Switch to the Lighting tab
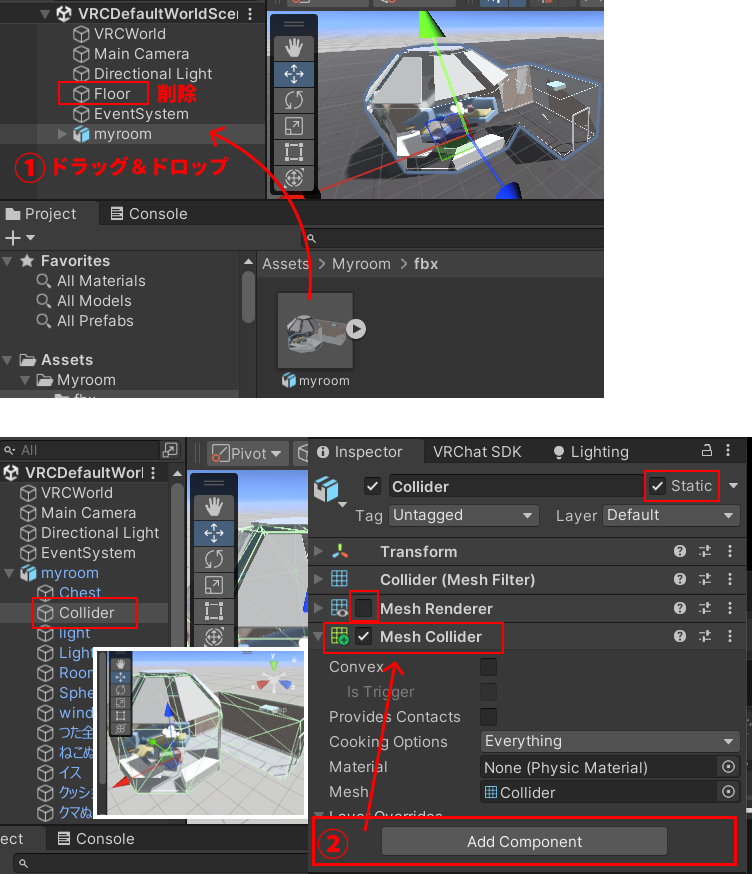752x874 pixels. 590,452
